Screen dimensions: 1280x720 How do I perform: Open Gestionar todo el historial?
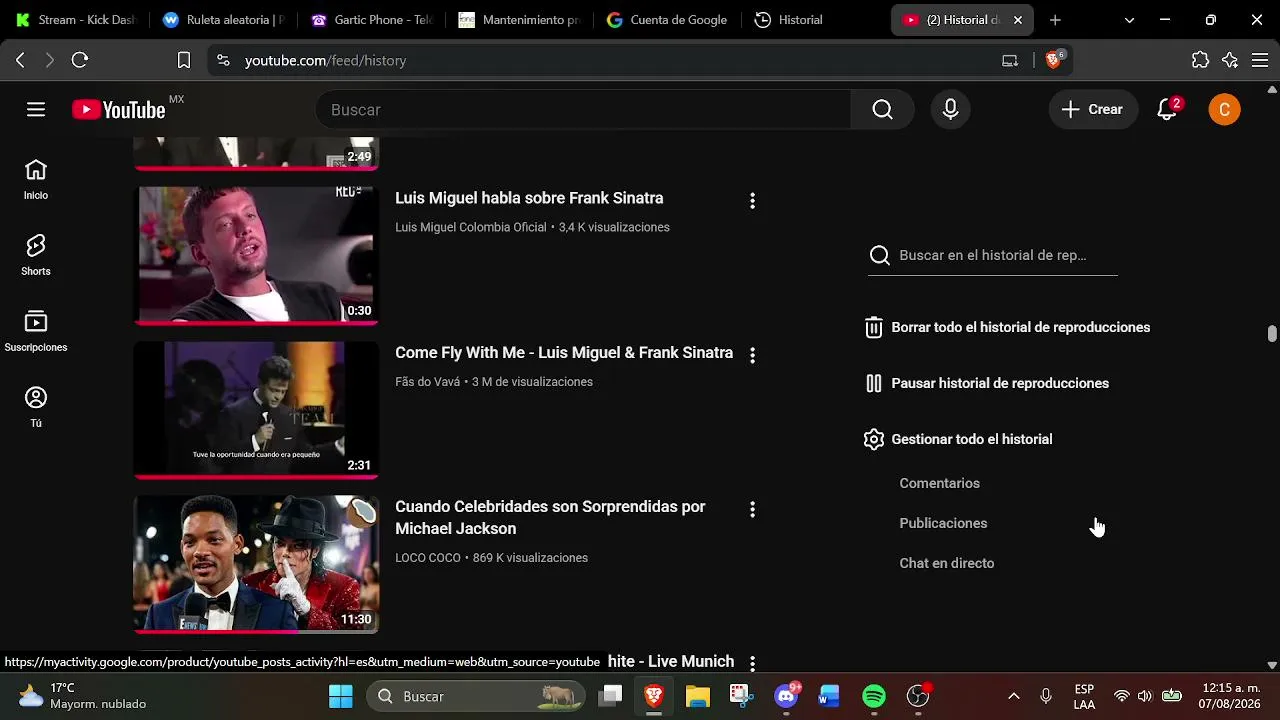click(958, 439)
